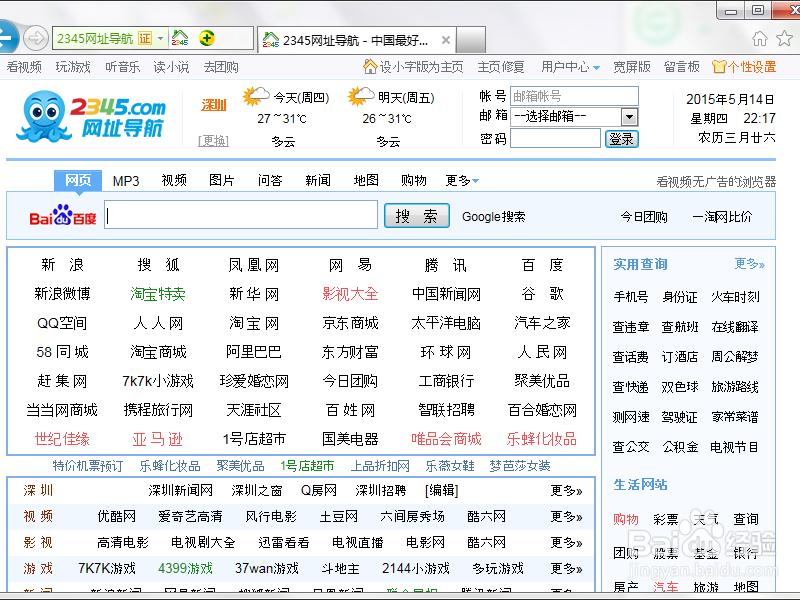800x600 pixels.
Task: Open the 爱奇艺高清 link
Action: (190, 517)
